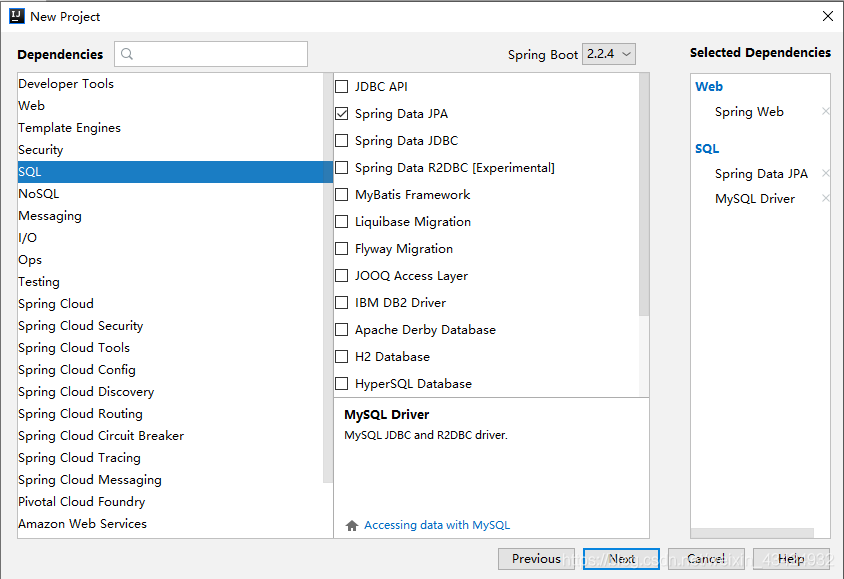Select Spring Cloud Messaging category
The width and height of the screenshot is (844, 579).
point(170,480)
